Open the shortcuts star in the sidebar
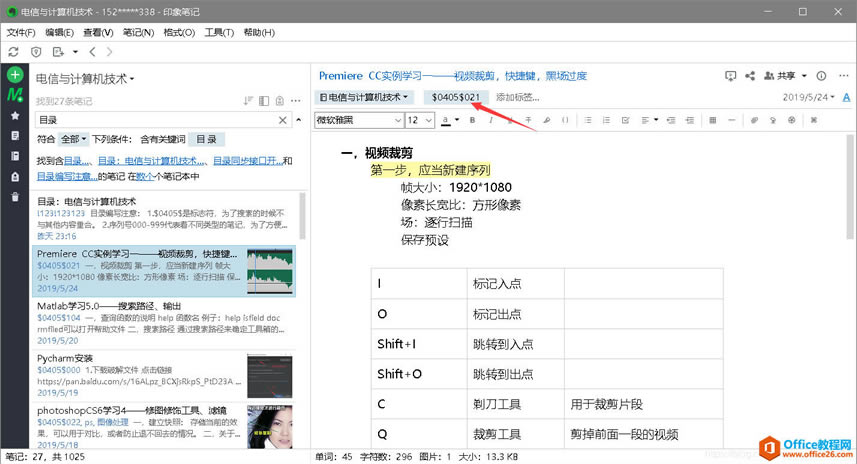 [x=15, y=115]
